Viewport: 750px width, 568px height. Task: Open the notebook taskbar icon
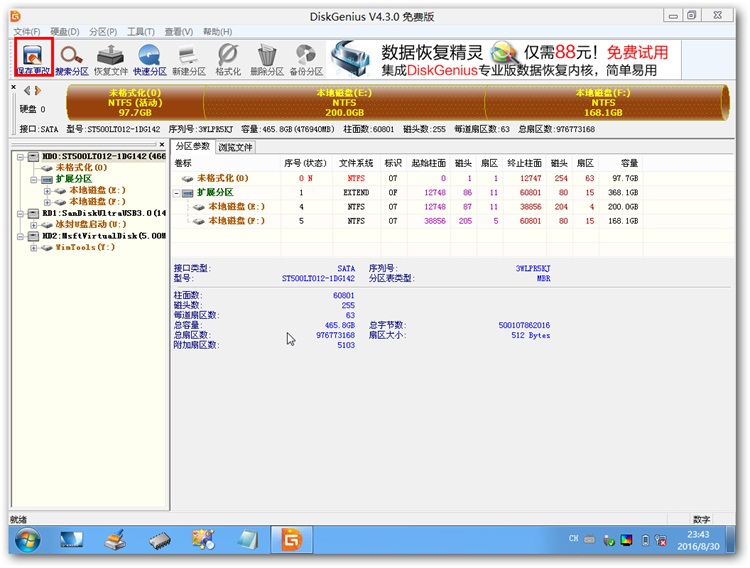pyautogui.click(x=248, y=541)
